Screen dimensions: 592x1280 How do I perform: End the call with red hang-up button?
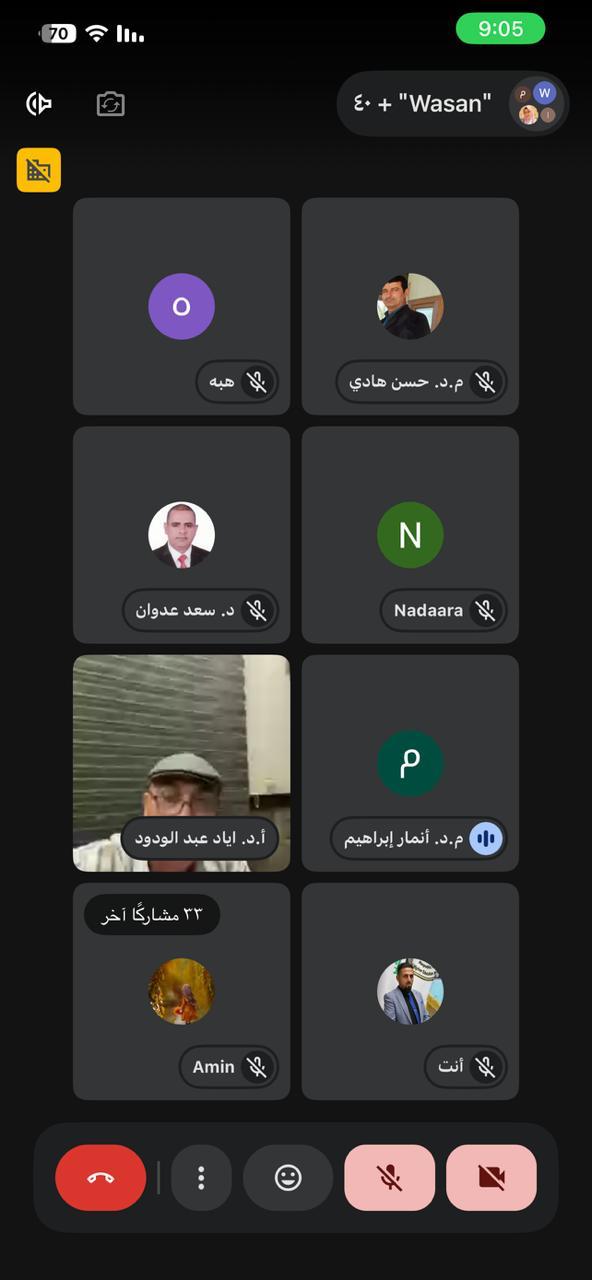coord(101,1178)
